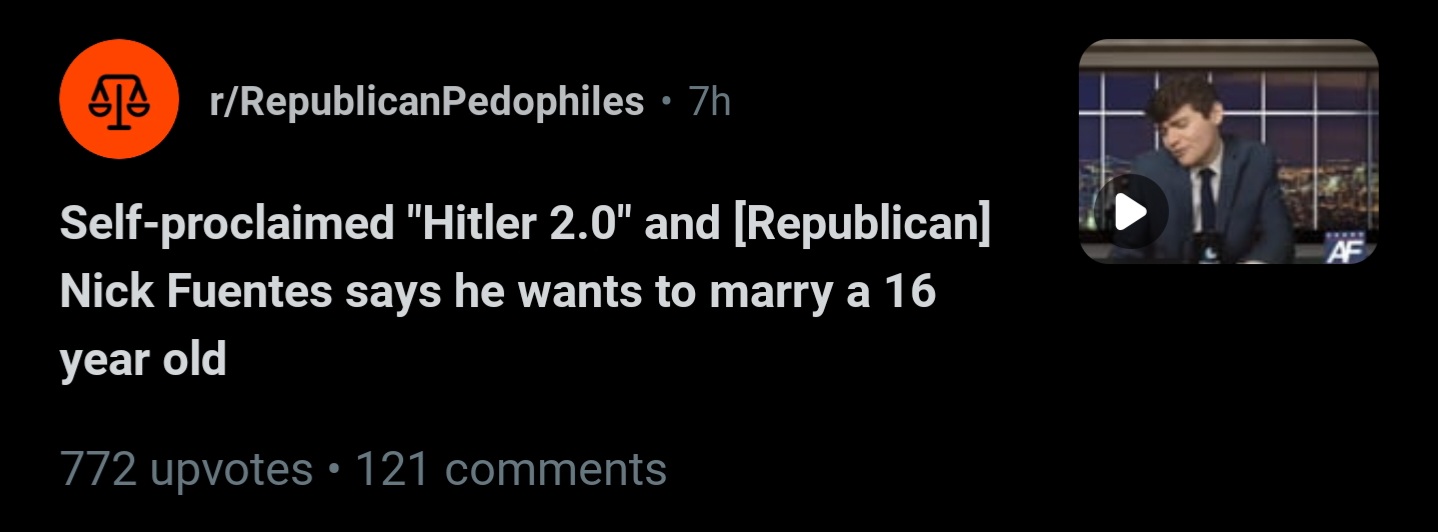The width and height of the screenshot is (1438, 532).
Task: Click "Nick Fuentes" in the post title
Action: [195, 293]
